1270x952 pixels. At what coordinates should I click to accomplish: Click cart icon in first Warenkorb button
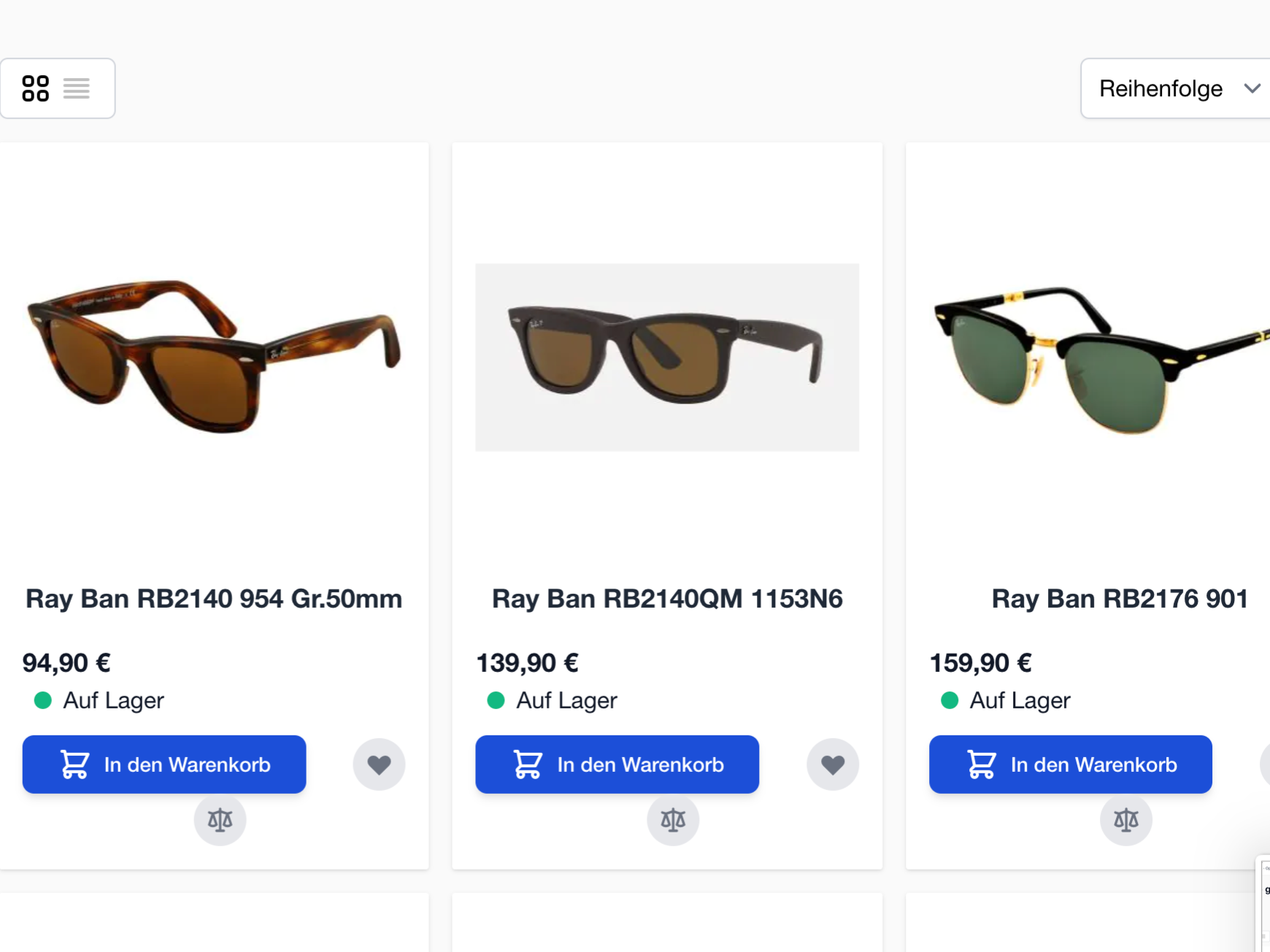pyautogui.click(x=74, y=765)
